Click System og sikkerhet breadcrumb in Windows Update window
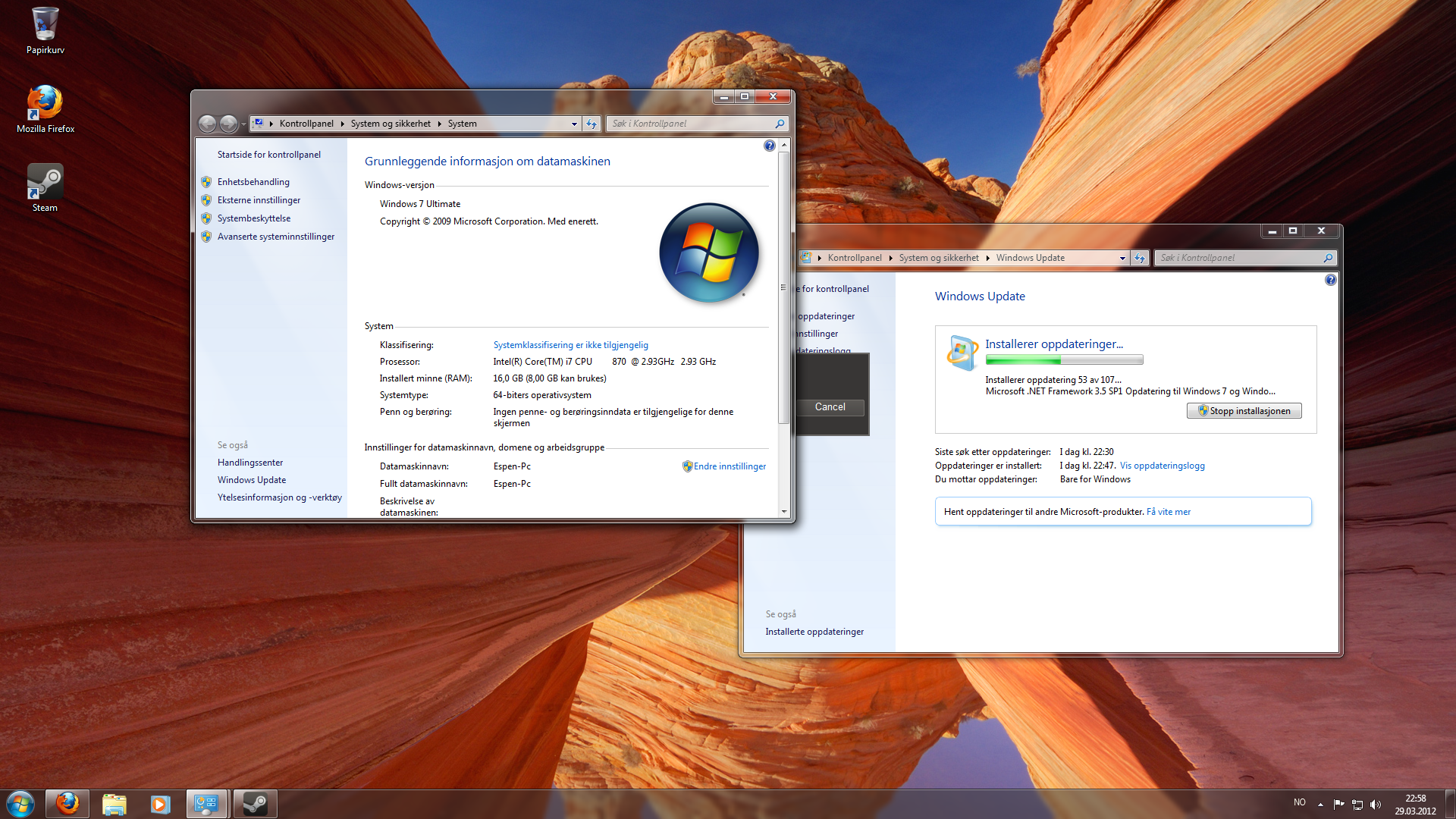 pyautogui.click(x=939, y=258)
